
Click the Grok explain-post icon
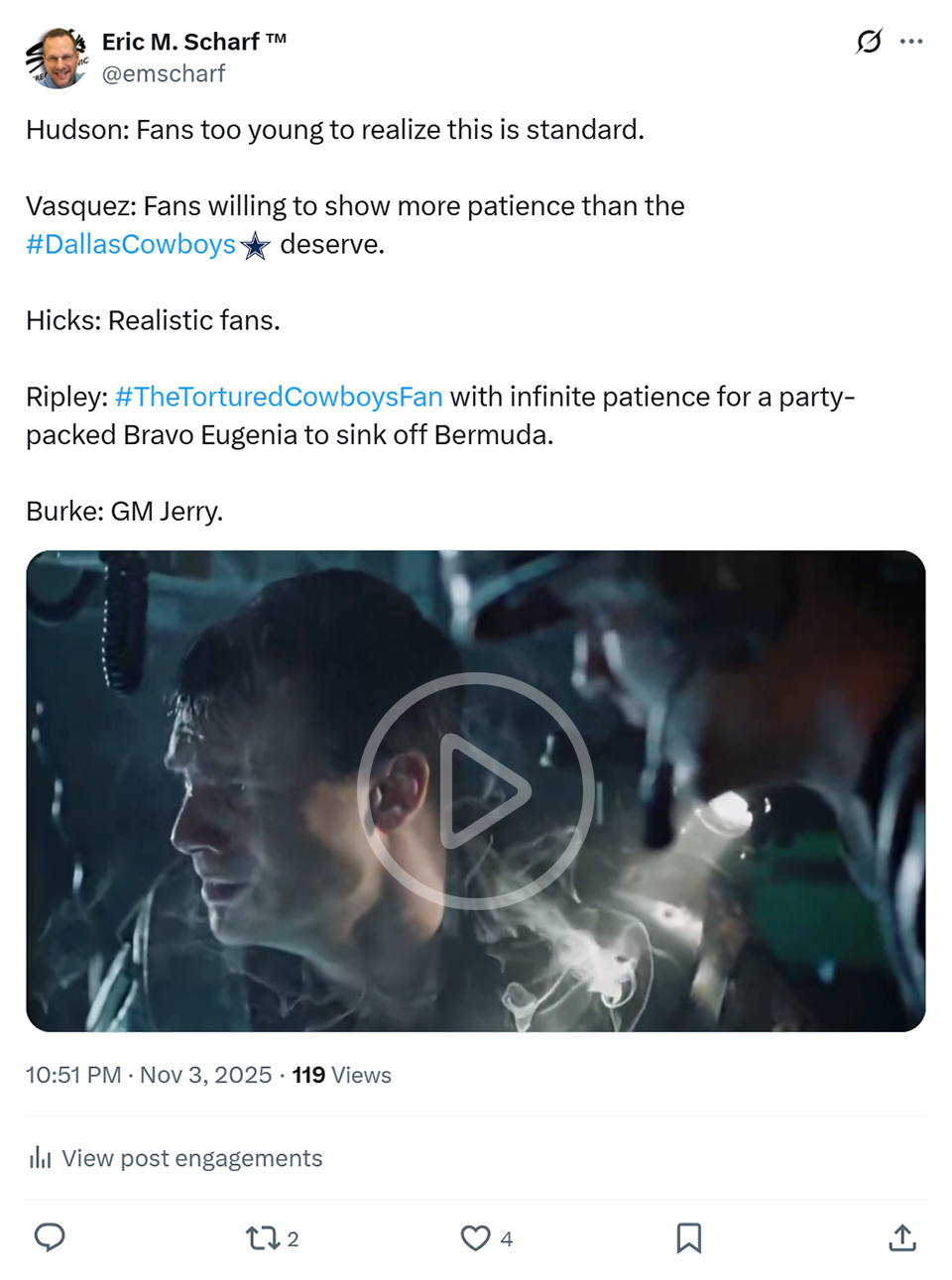point(869,42)
